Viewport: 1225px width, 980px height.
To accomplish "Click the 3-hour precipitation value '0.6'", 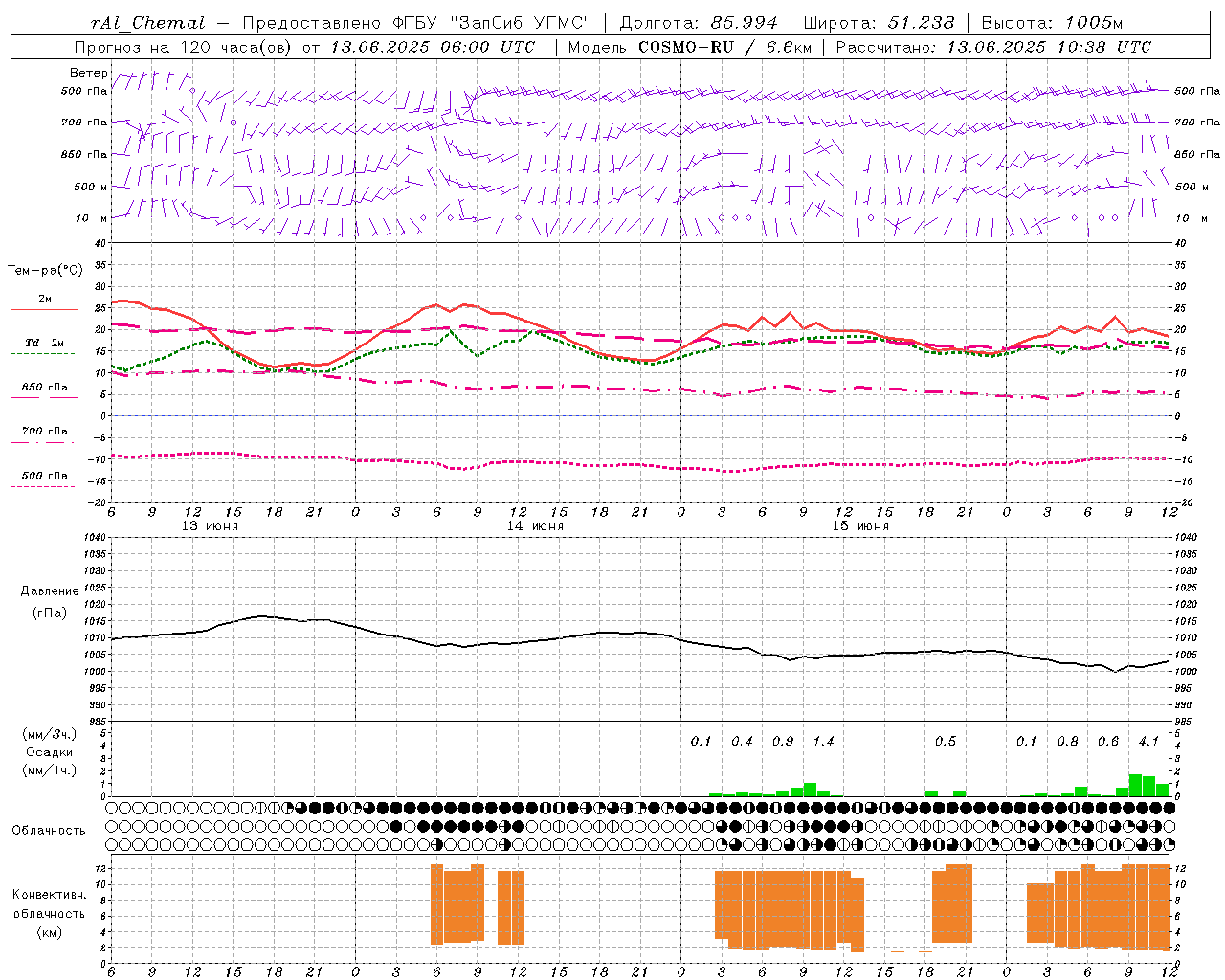I will (1108, 742).
